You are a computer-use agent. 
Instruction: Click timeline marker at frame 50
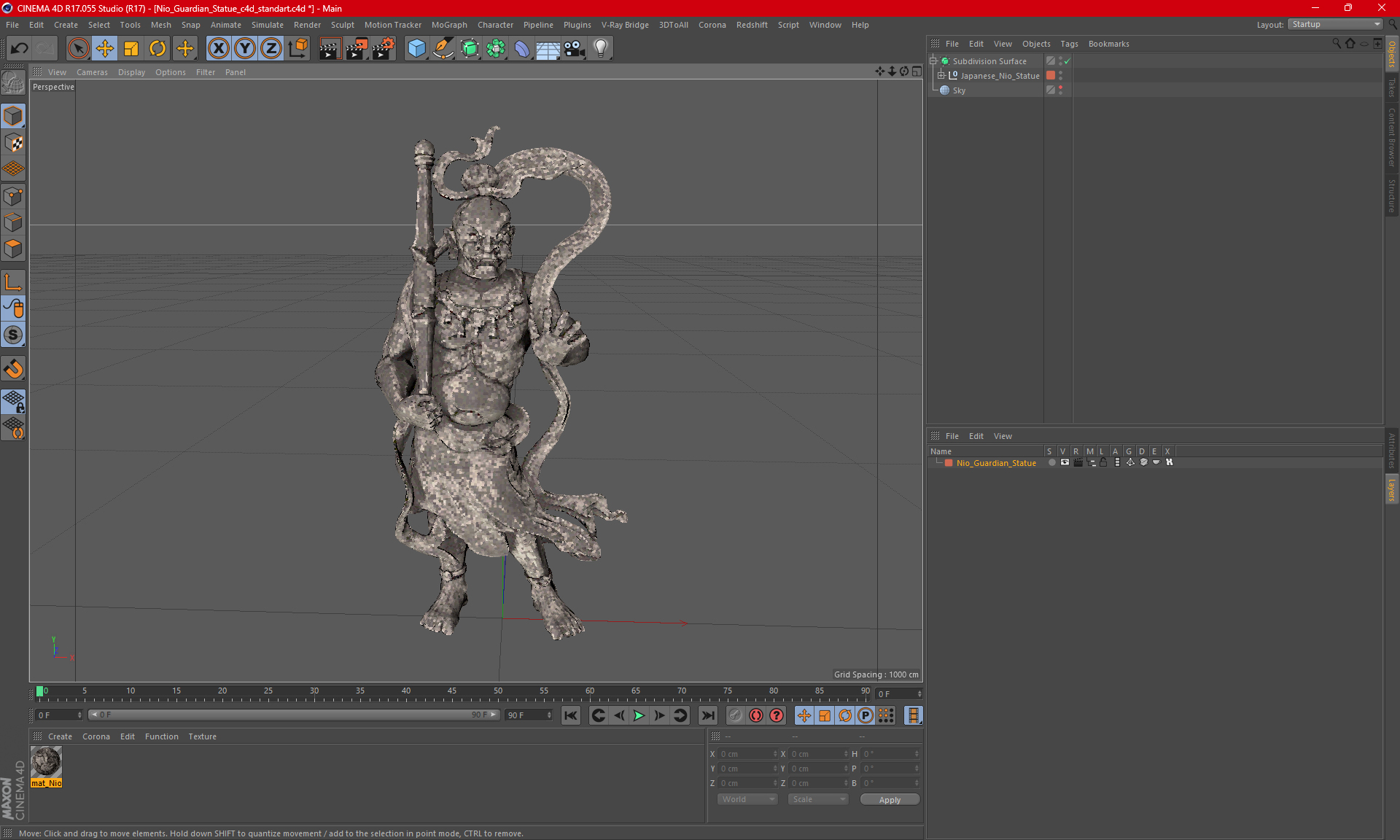point(498,693)
